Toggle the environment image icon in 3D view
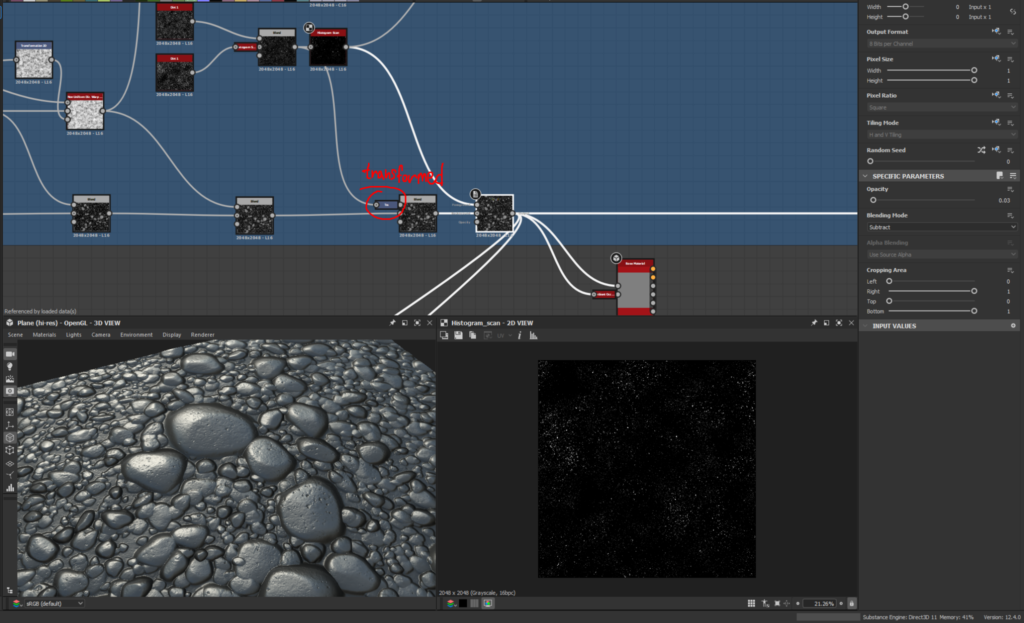The height and width of the screenshot is (623, 1024). pyautogui.click(x=11, y=380)
